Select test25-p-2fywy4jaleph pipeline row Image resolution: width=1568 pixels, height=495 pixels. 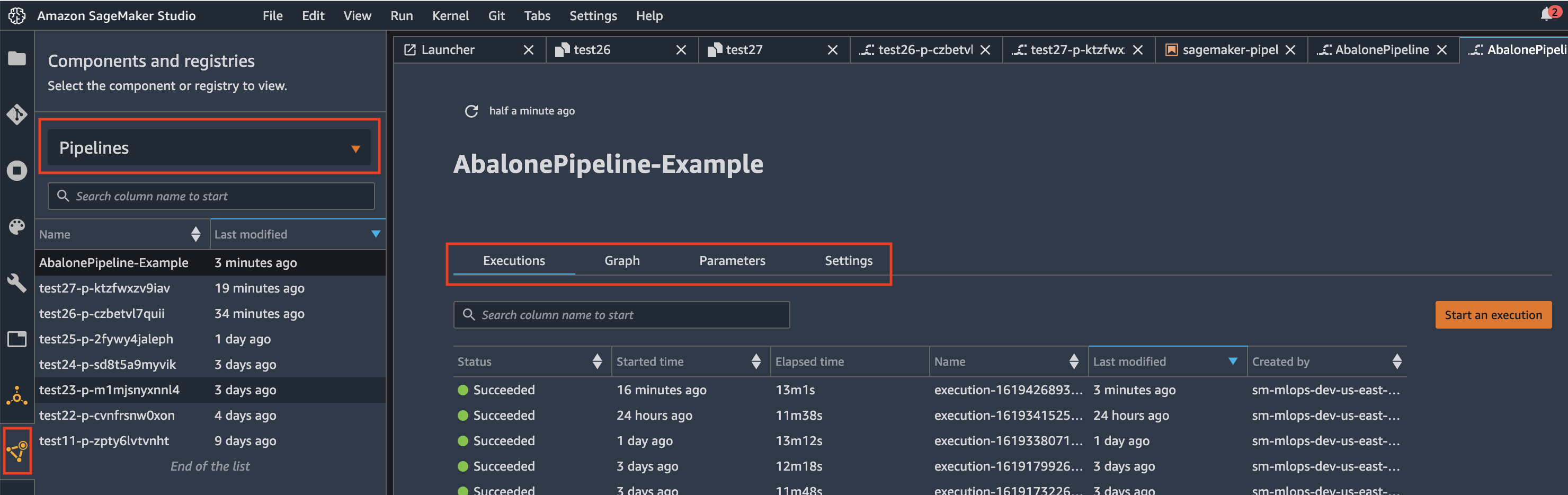tap(210, 339)
